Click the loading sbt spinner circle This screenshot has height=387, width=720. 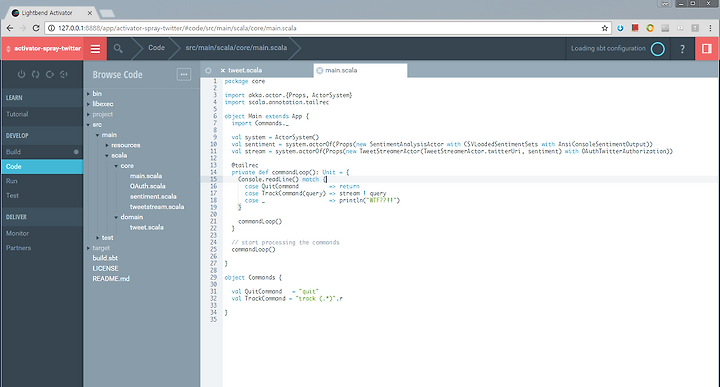point(658,49)
